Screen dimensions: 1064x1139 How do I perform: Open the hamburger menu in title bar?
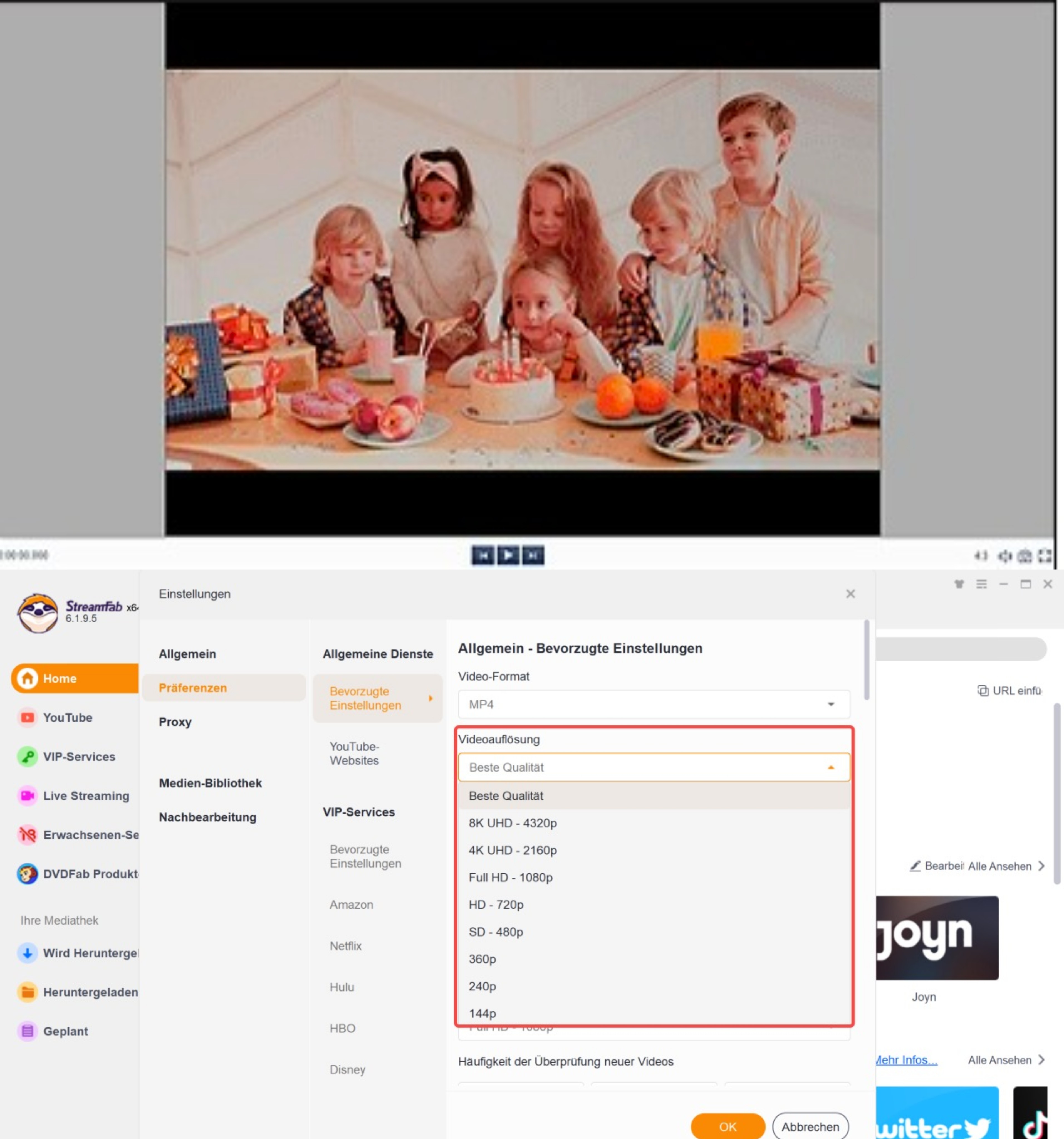(x=981, y=584)
